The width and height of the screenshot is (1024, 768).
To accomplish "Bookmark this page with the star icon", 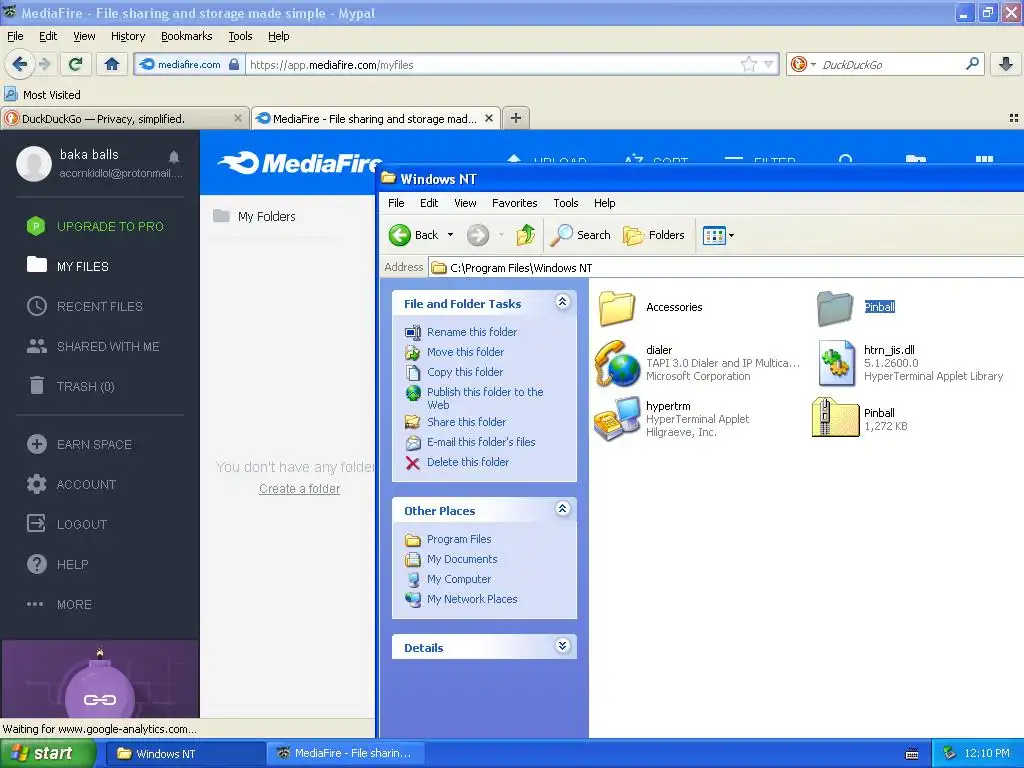I will point(748,64).
